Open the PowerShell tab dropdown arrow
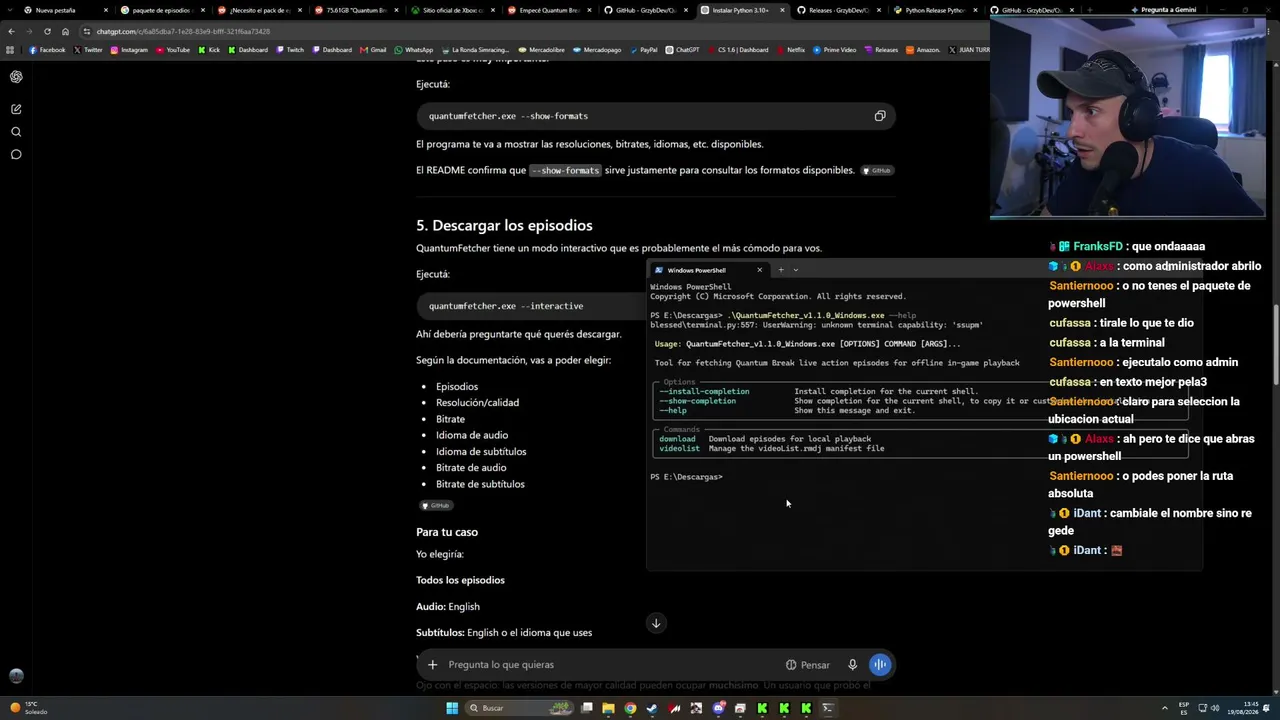 pyautogui.click(x=796, y=270)
